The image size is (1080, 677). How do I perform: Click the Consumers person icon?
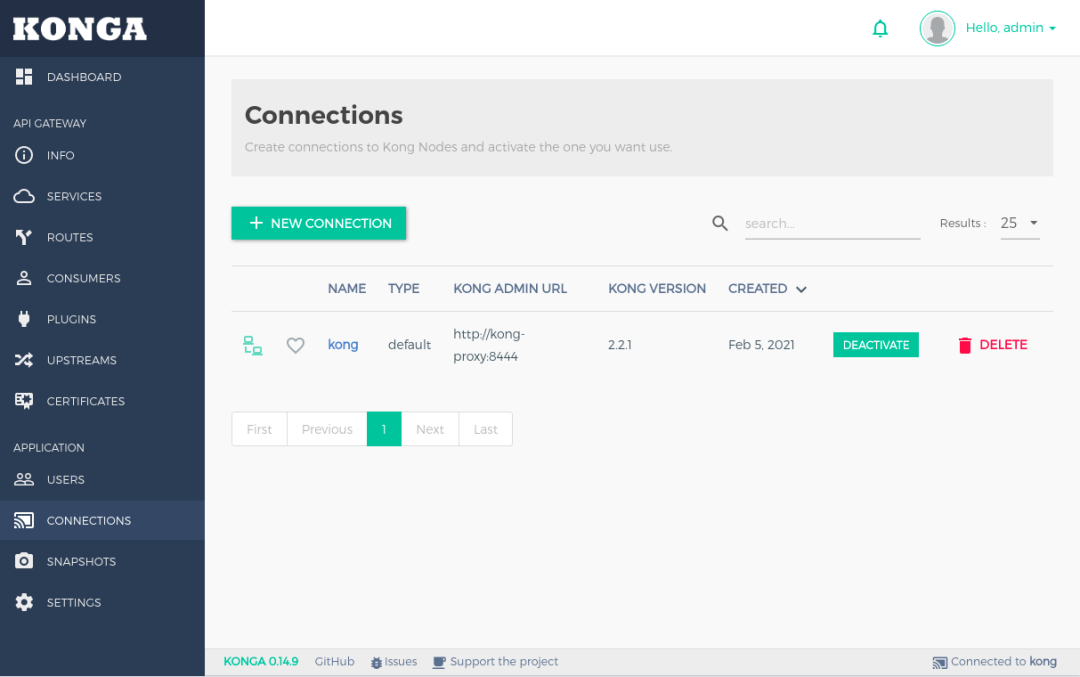(x=24, y=278)
